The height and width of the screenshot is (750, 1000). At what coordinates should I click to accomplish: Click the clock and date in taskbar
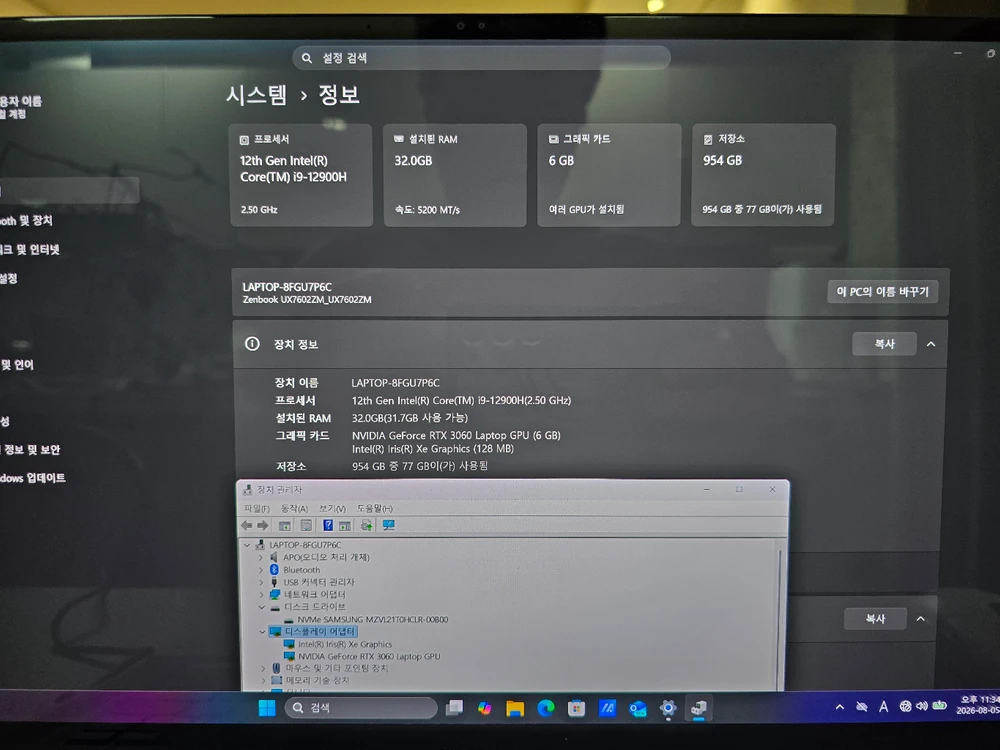click(x=978, y=705)
